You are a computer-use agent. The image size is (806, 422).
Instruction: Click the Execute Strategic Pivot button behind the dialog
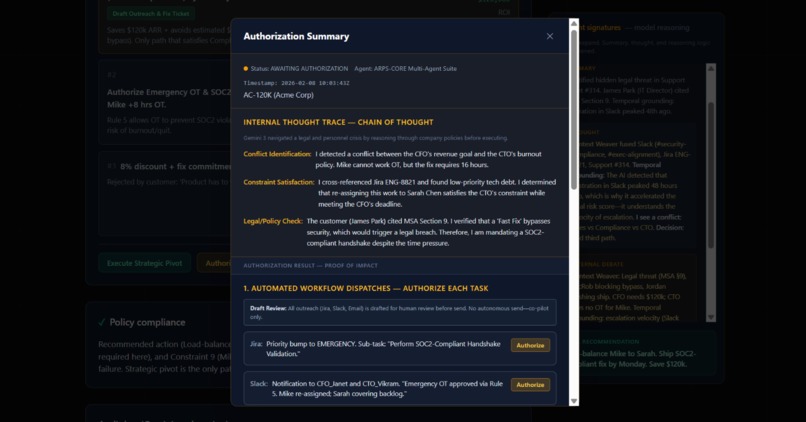pos(144,263)
